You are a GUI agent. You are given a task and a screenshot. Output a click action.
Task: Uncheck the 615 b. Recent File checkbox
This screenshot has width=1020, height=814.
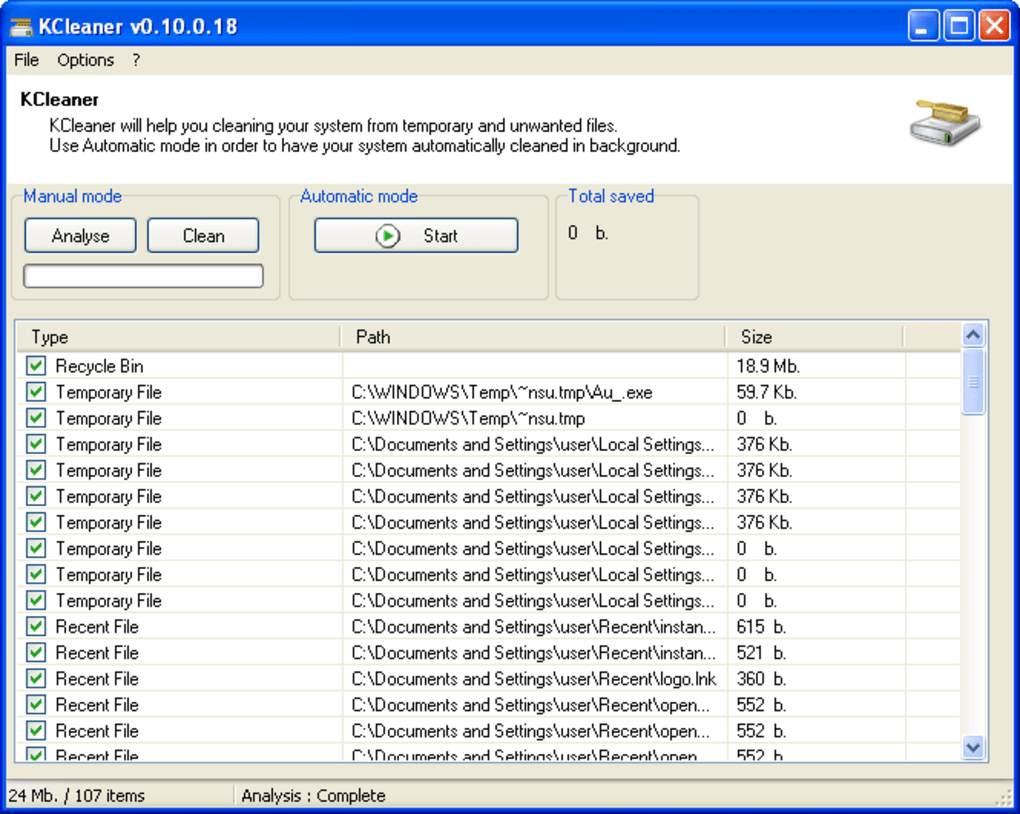[x=36, y=627]
